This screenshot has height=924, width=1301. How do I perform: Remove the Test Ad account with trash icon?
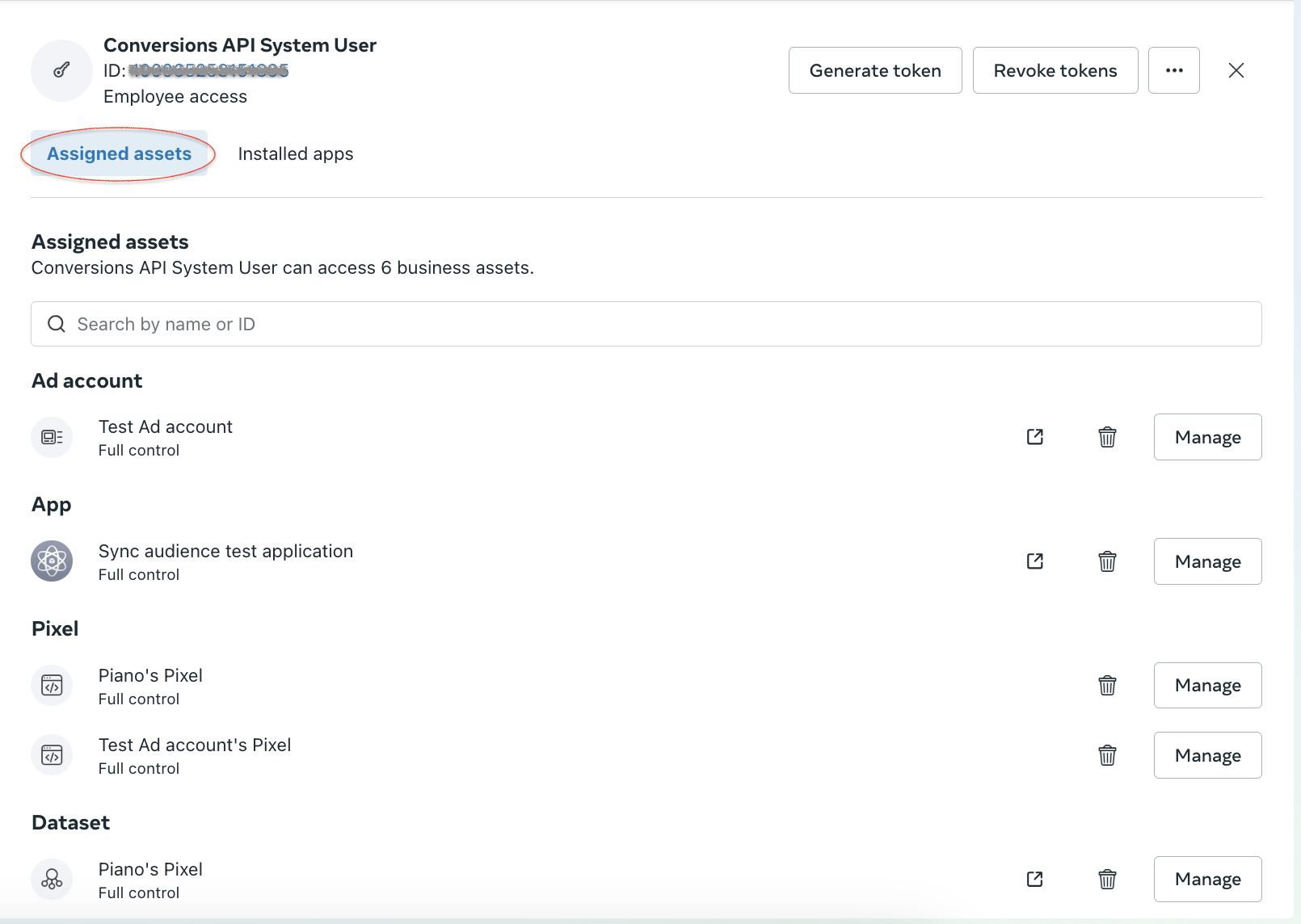coord(1108,437)
